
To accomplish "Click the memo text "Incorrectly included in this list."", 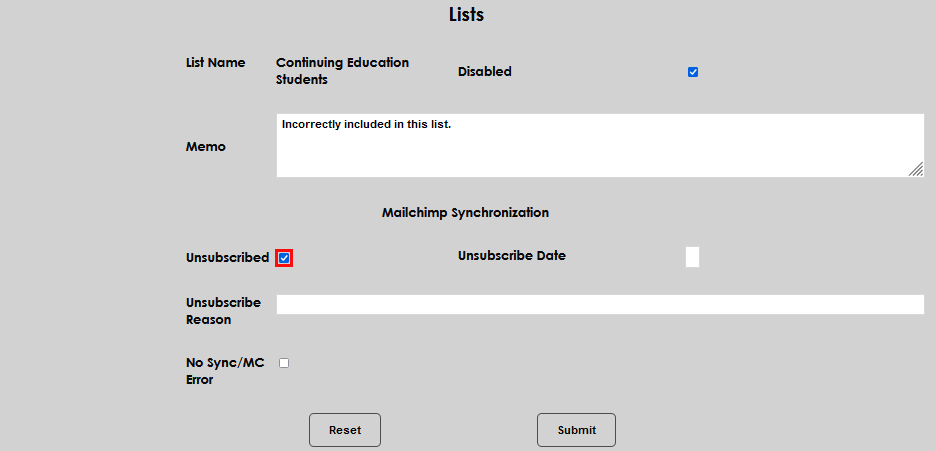I will (x=367, y=125).
